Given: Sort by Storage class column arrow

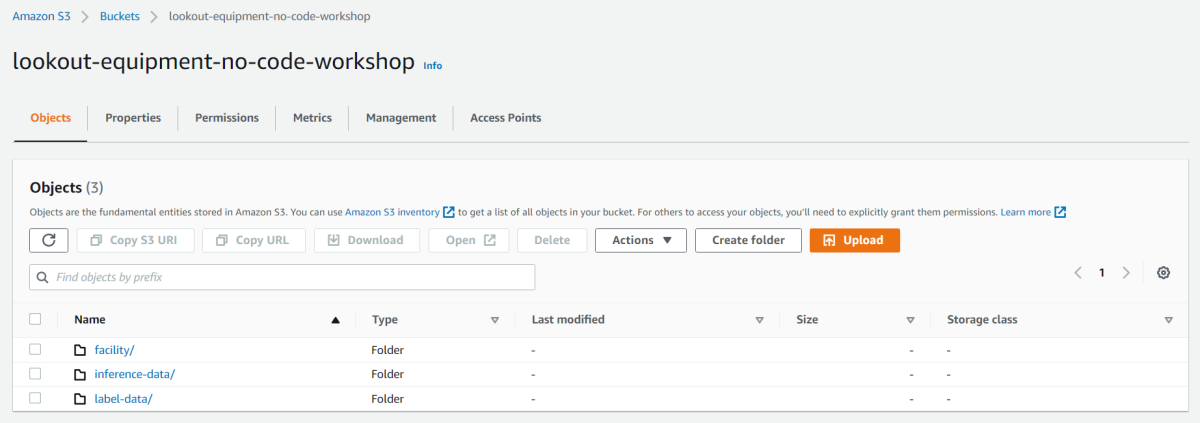Looking at the screenshot, I should (1169, 320).
